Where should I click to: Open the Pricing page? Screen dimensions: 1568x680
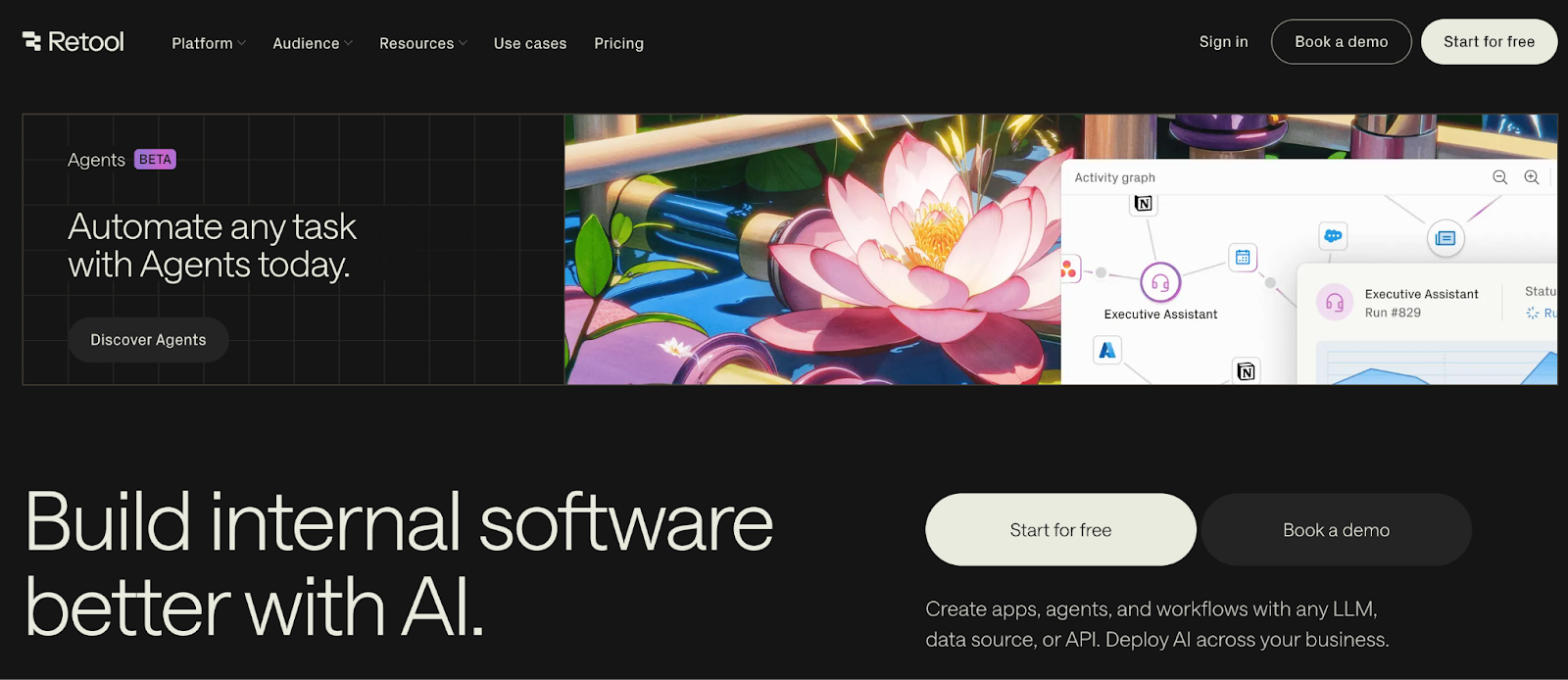coord(618,43)
